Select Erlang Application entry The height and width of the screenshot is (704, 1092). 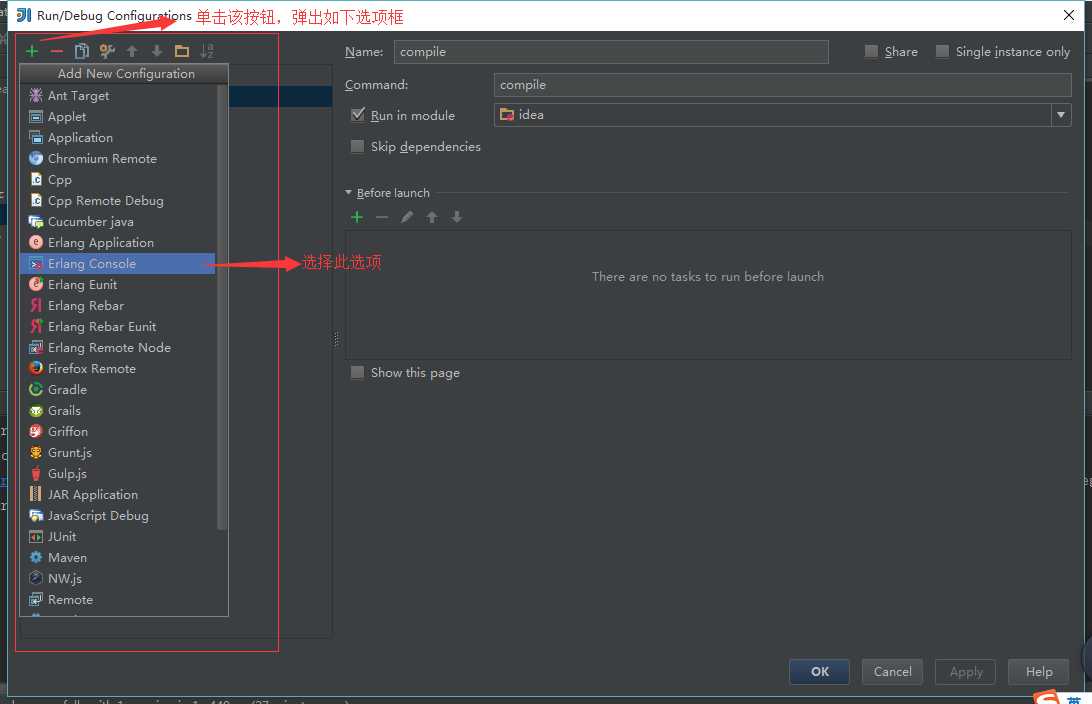coord(118,242)
